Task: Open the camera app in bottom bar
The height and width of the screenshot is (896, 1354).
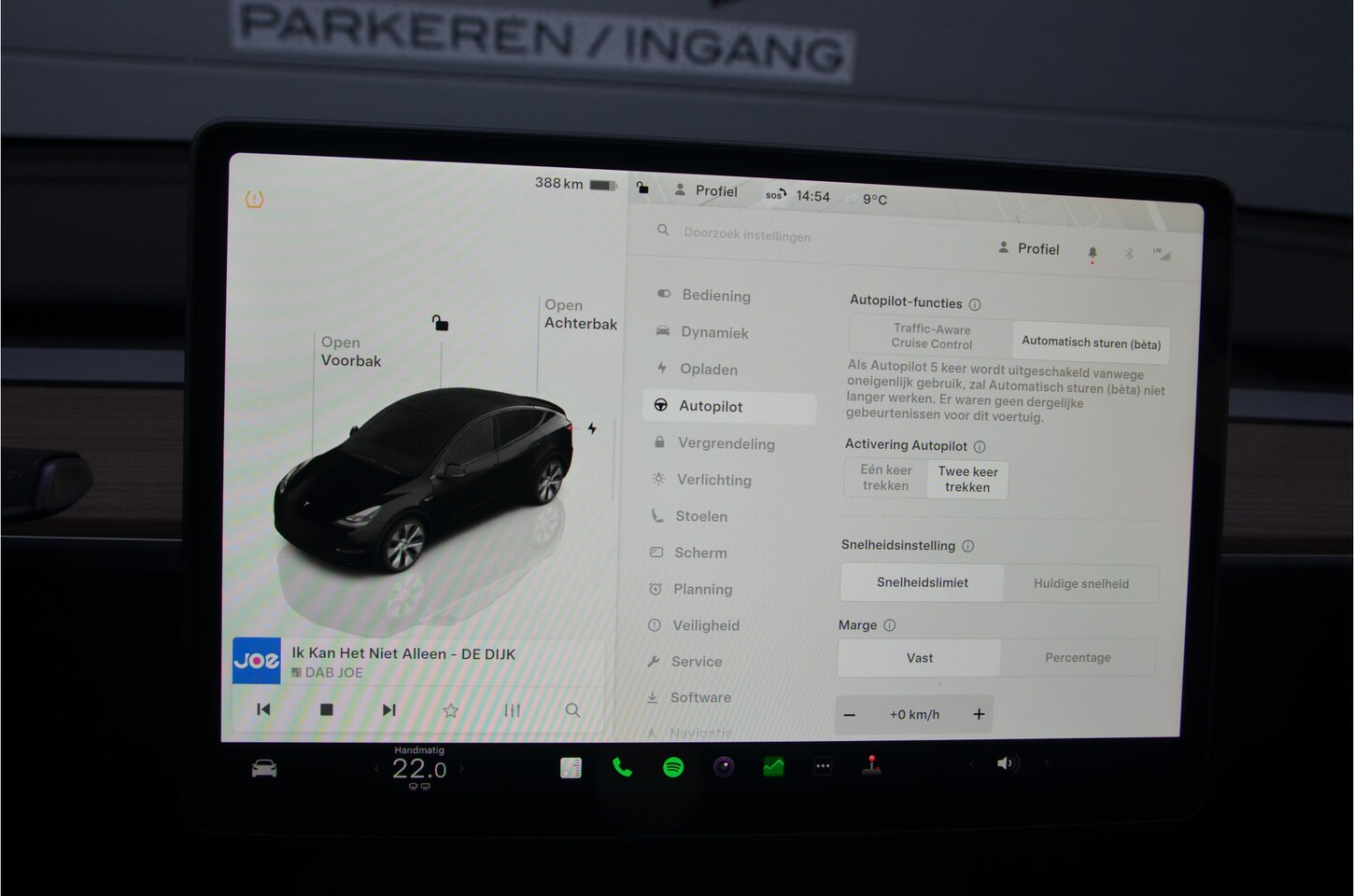Action: pos(724,767)
